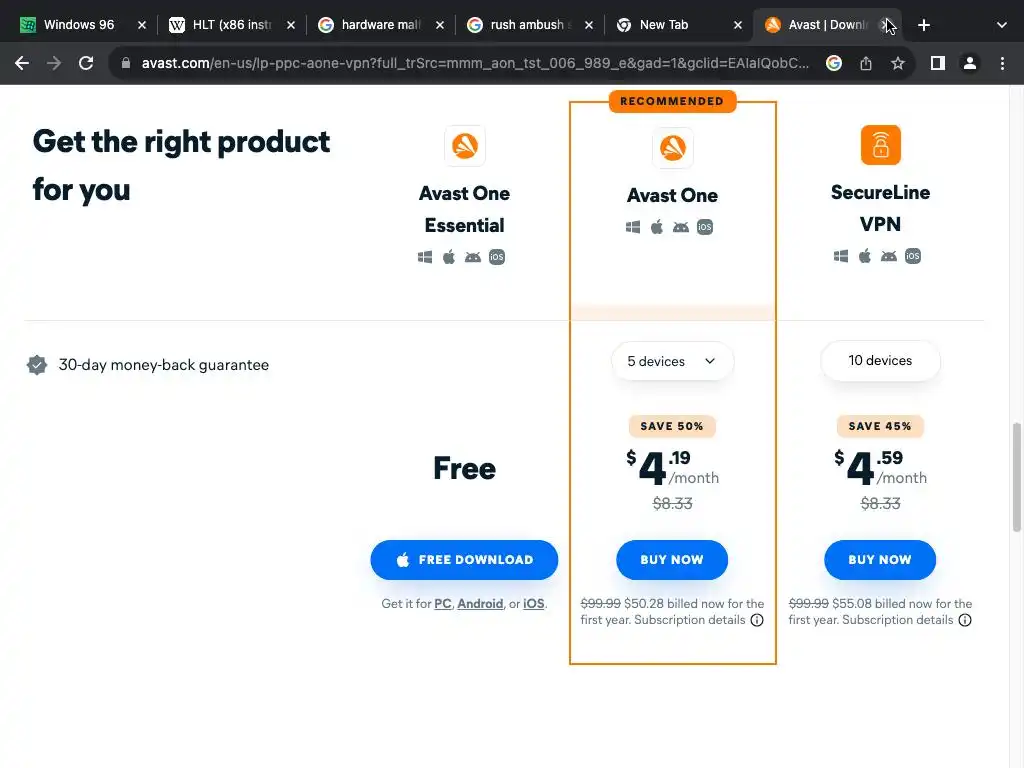Viewport: 1024px width, 768px height.
Task: Open the tab search chevron dropdown
Action: click(1001, 25)
